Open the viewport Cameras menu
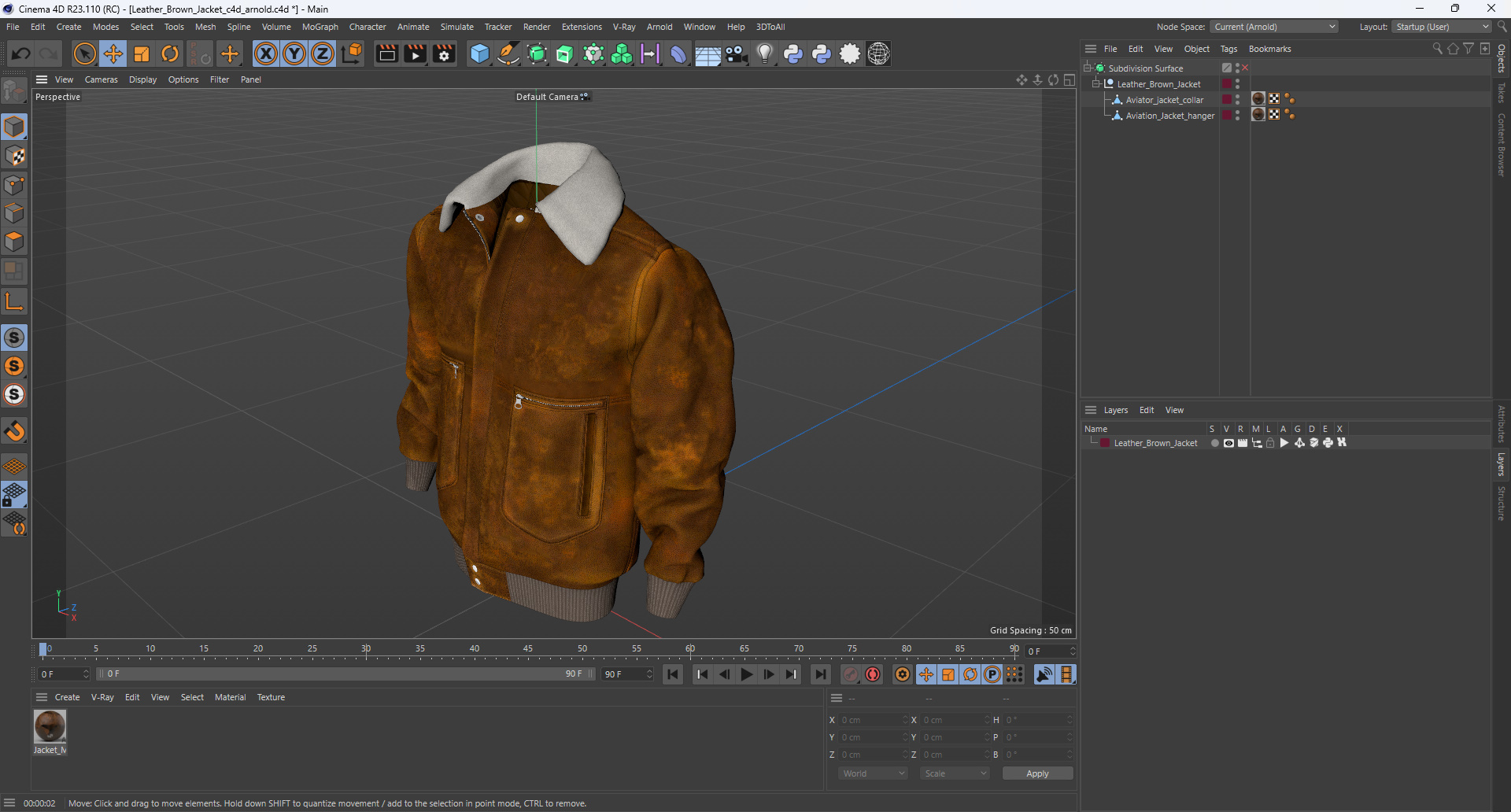Screen dimensions: 1511x812 [x=101, y=79]
